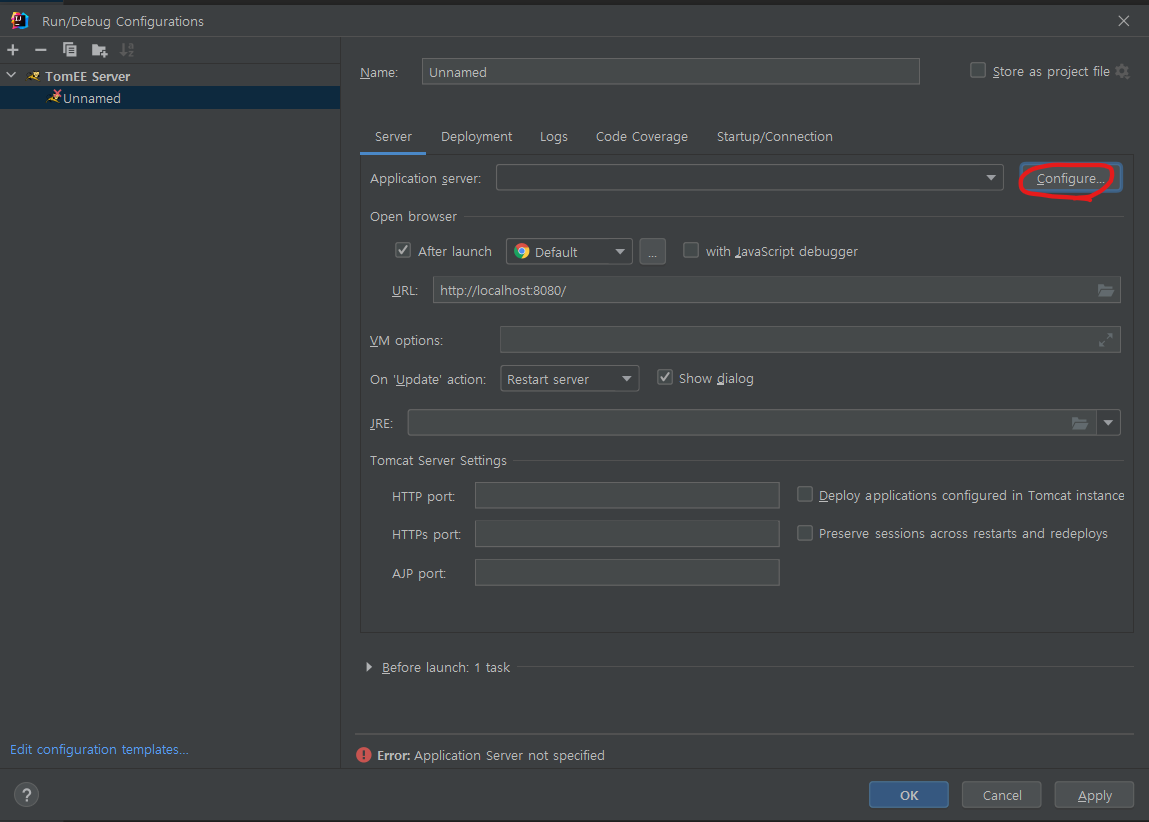Screen dimensions: 1149x822
Task: Select the Unnamed configuration in the tree
Action: click(170, 98)
